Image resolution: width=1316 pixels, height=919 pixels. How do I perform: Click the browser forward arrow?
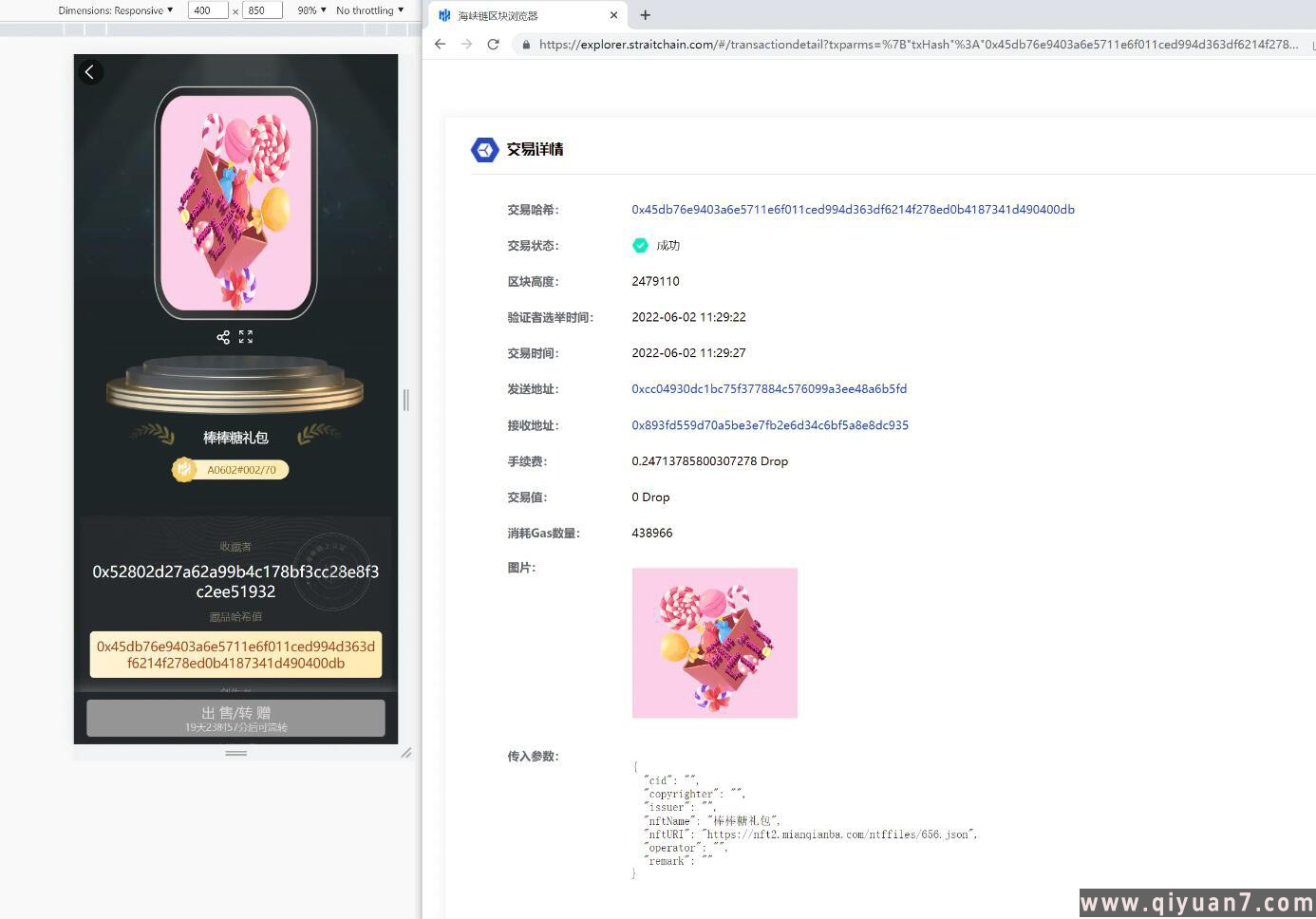tap(466, 45)
